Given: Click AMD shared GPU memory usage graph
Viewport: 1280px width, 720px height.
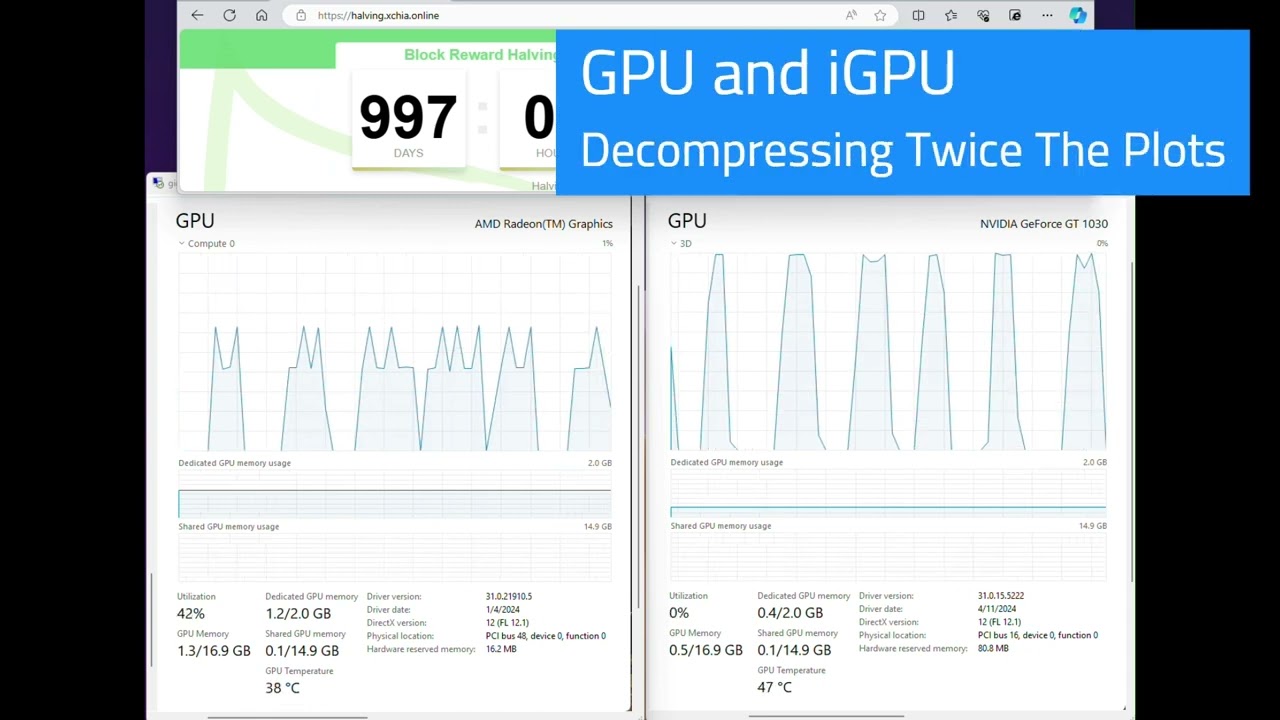Looking at the screenshot, I should coord(395,557).
